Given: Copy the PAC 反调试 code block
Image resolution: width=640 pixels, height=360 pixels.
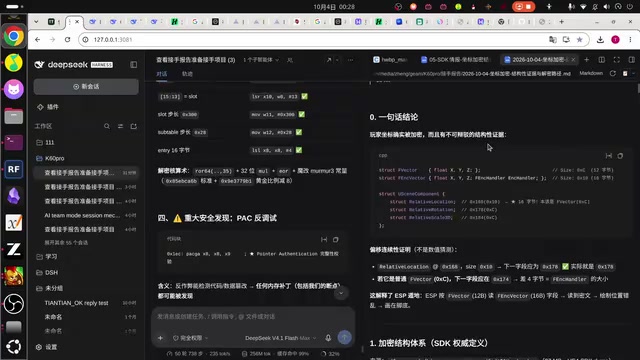Looking at the screenshot, I should coord(336,240).
